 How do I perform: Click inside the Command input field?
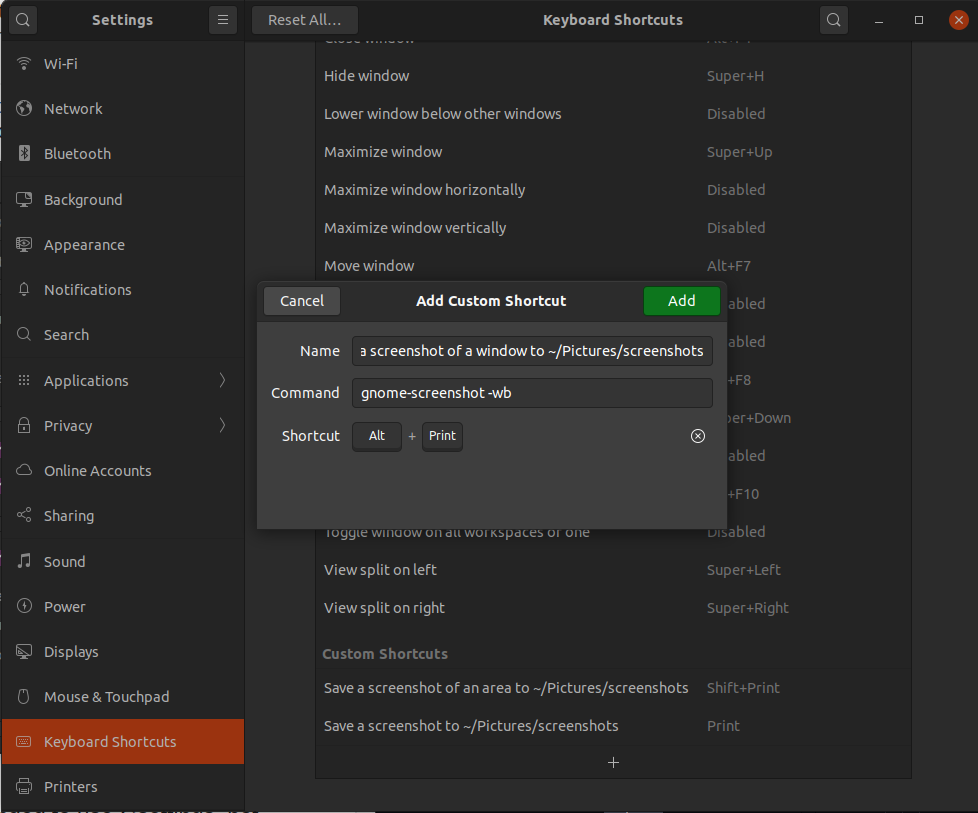point(531,392)
